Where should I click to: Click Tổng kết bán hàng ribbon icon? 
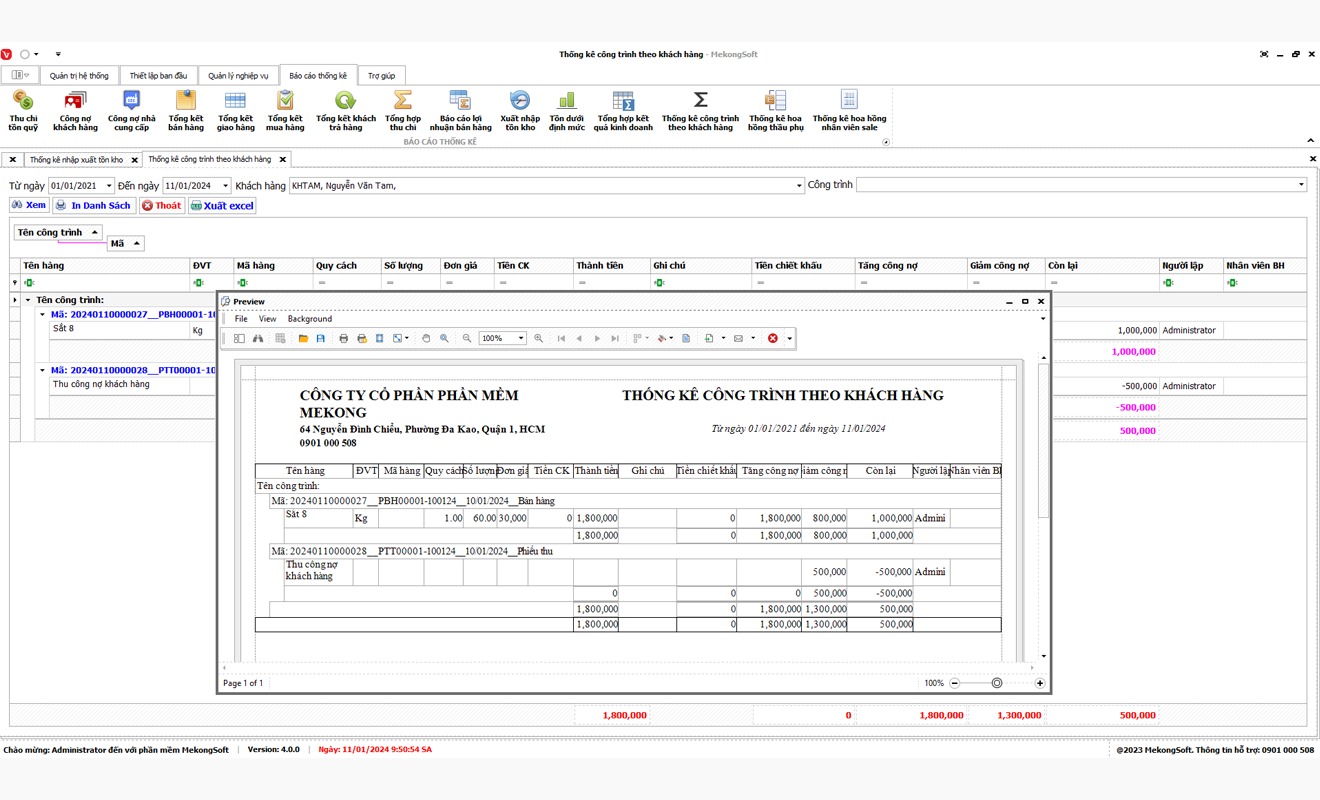point(186,110)
